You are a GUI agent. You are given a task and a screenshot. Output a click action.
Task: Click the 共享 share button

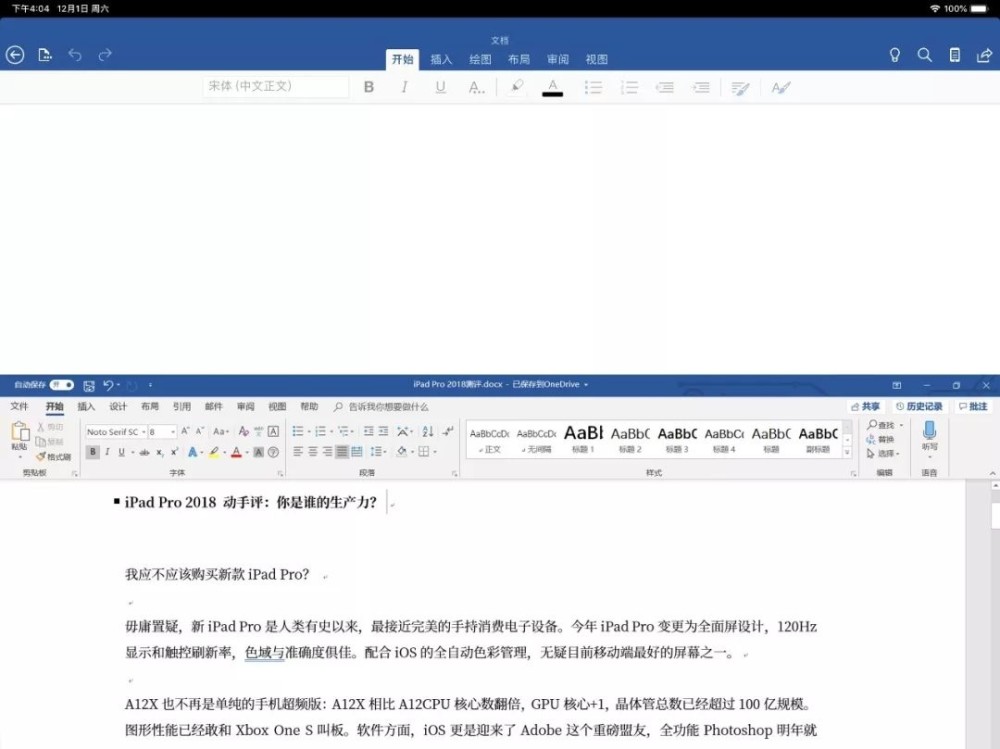(x=865, y=406)
